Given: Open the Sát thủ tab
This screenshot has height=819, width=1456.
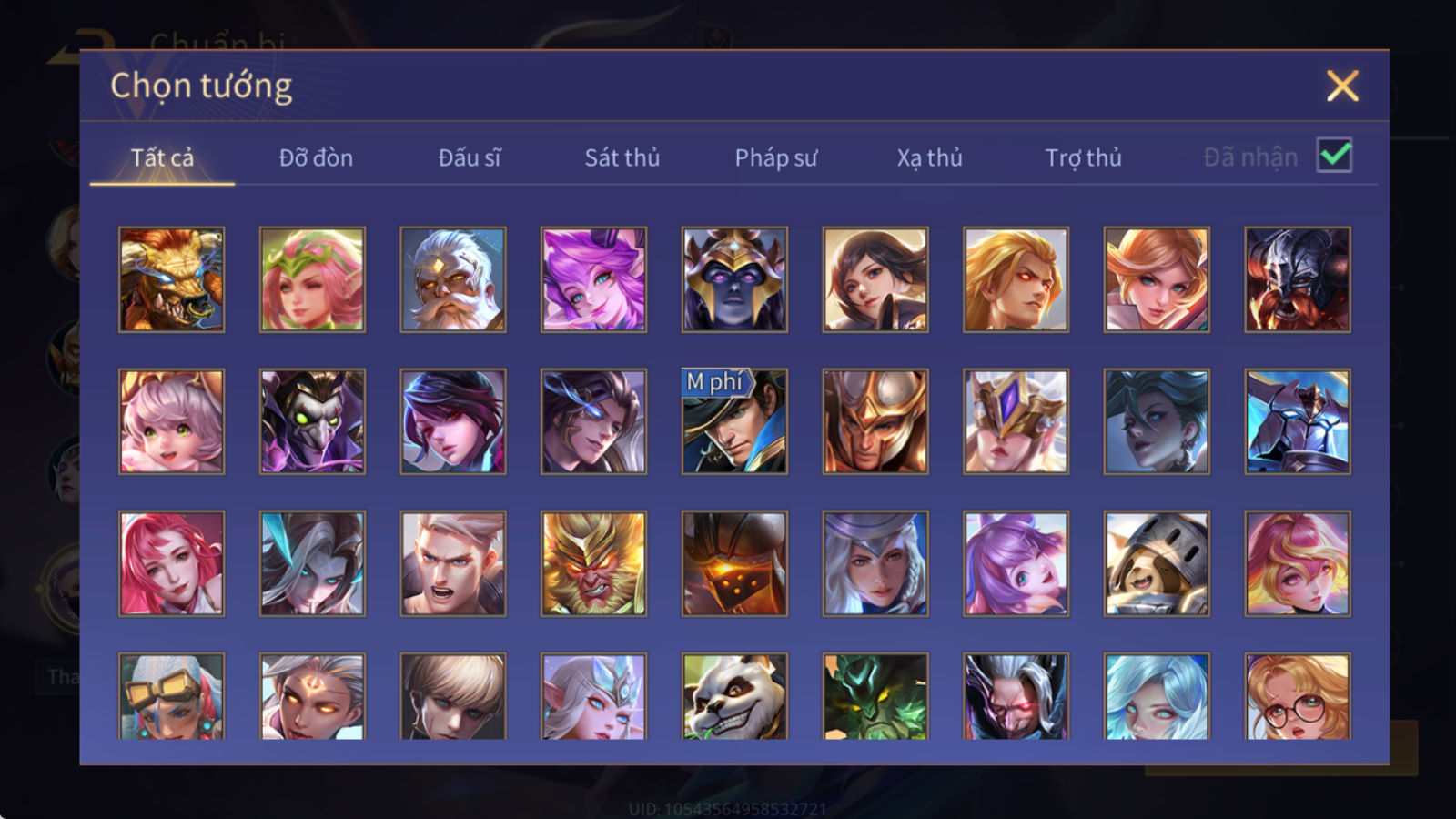Looking at the screenshot, I should 622,157.
